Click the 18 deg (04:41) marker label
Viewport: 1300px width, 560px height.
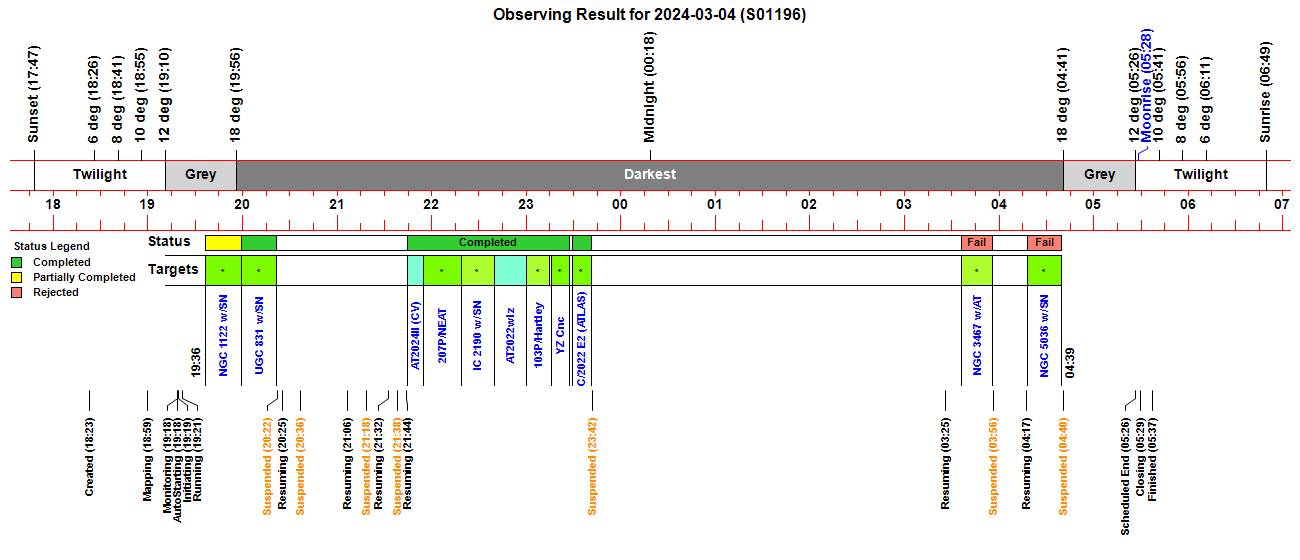[x=1062, y=95]
